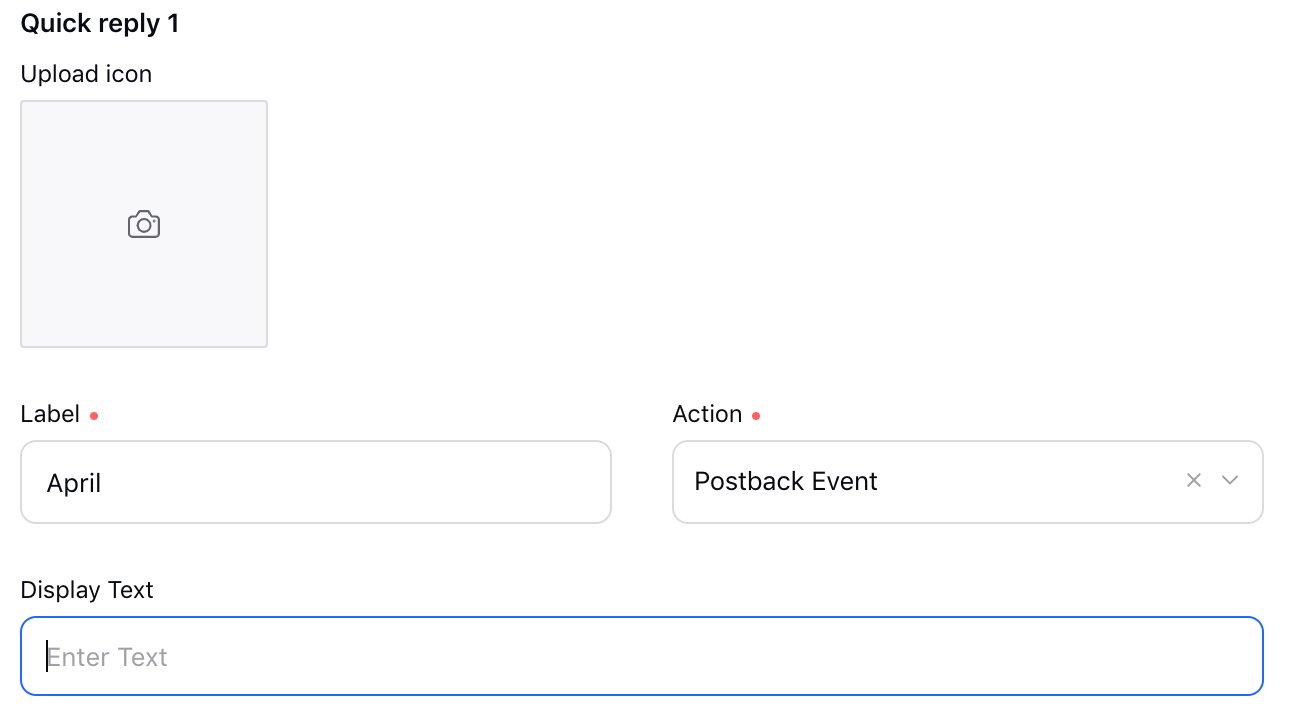Place cursor on the word April

pos(74,484)
